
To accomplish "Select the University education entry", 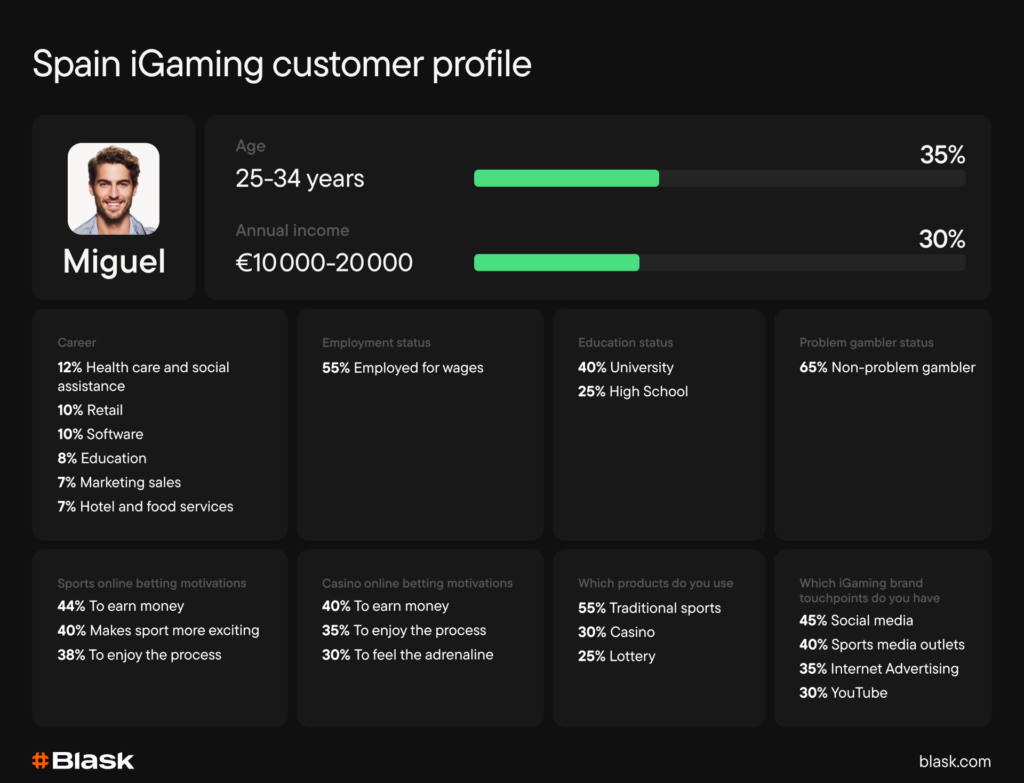I will pyautogui.click(x=625, y=367).
